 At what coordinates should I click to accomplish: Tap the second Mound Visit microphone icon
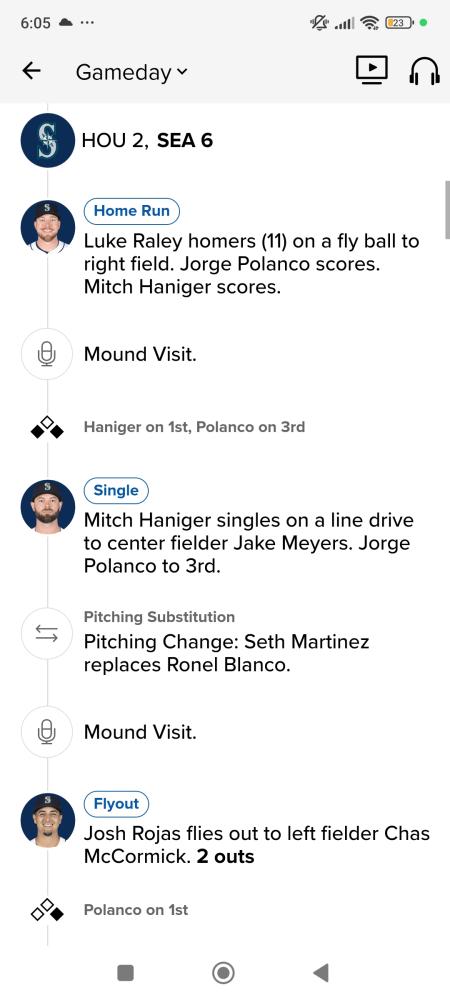point(47,732)
